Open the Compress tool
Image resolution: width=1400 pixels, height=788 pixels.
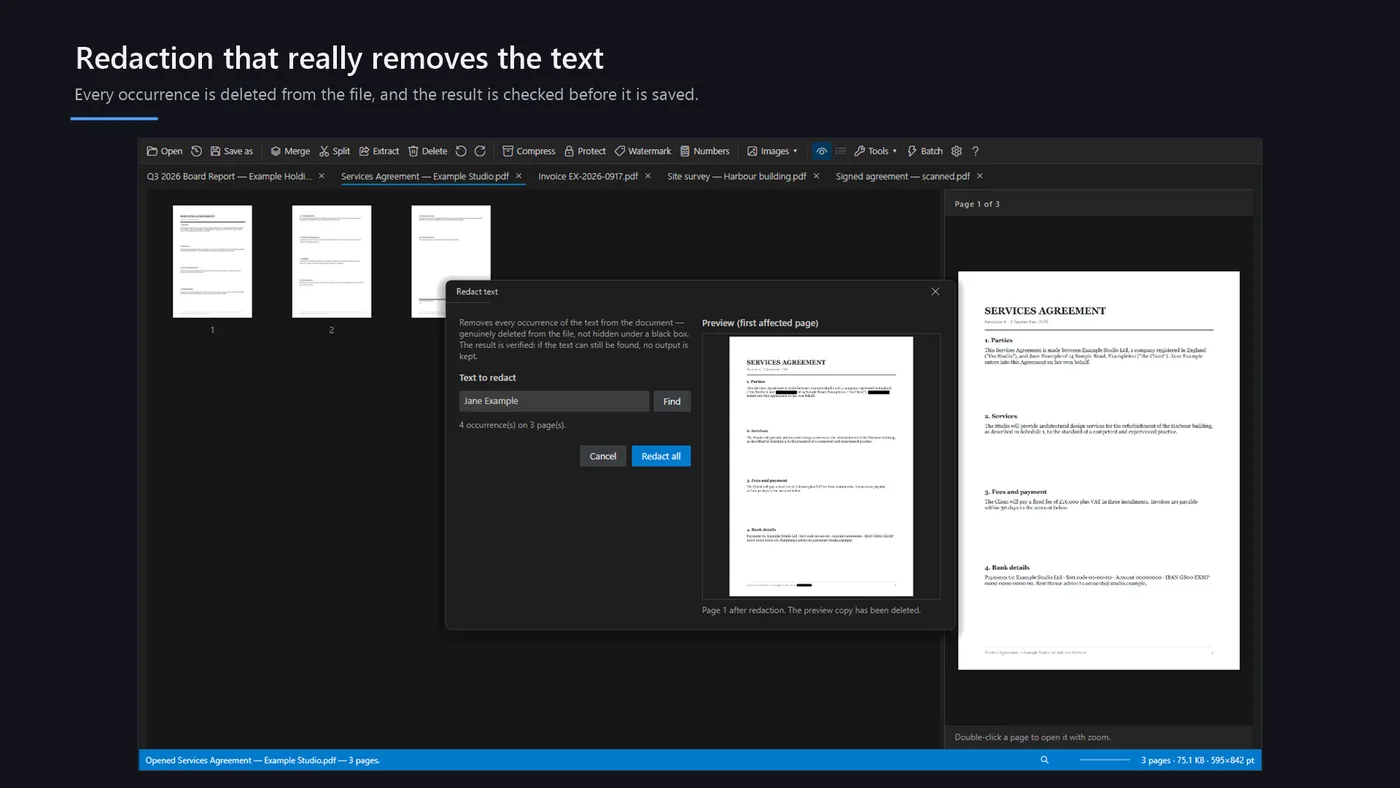(529, 151)
